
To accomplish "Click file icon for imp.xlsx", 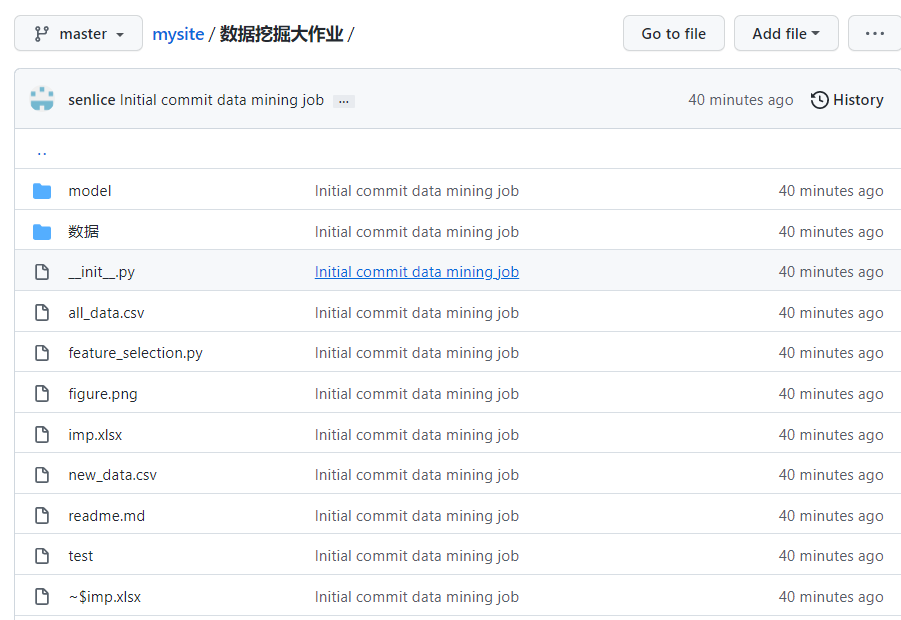I will [x=42, y=434].
